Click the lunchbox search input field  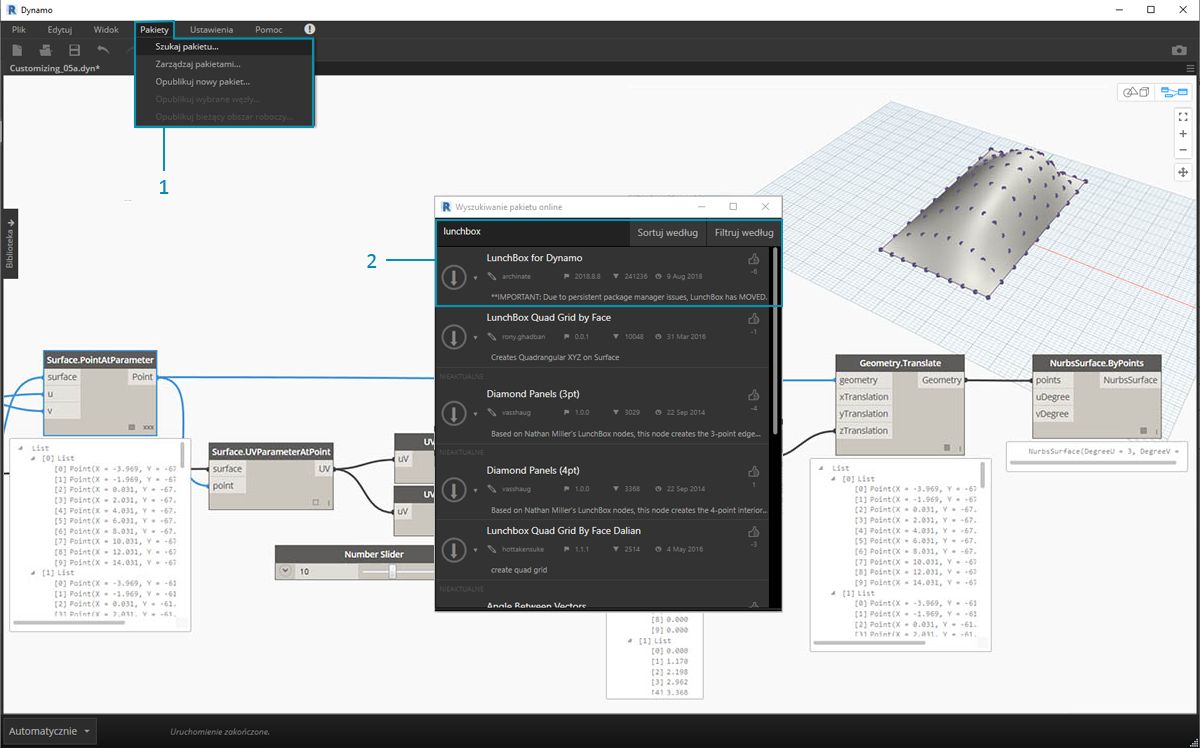pyautogui.click(x=533, y=232)
